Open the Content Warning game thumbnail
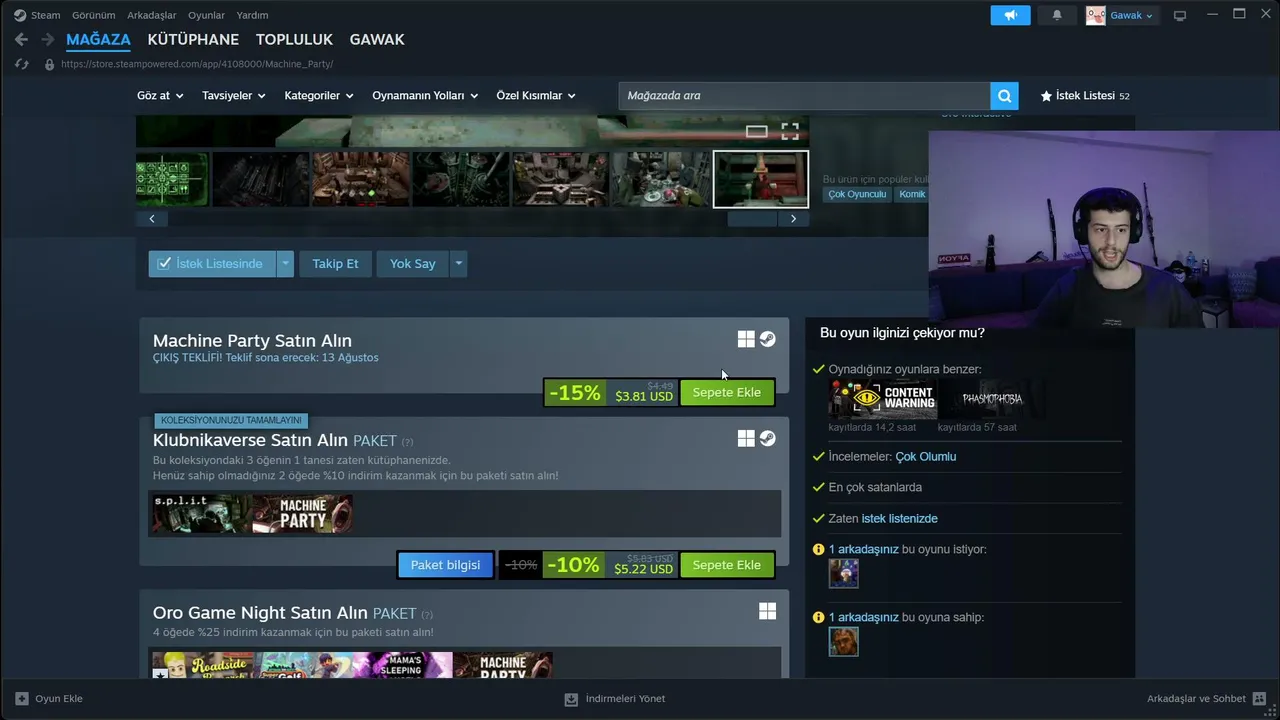This screenshot has height=720, width=1280. pos(883,399)
